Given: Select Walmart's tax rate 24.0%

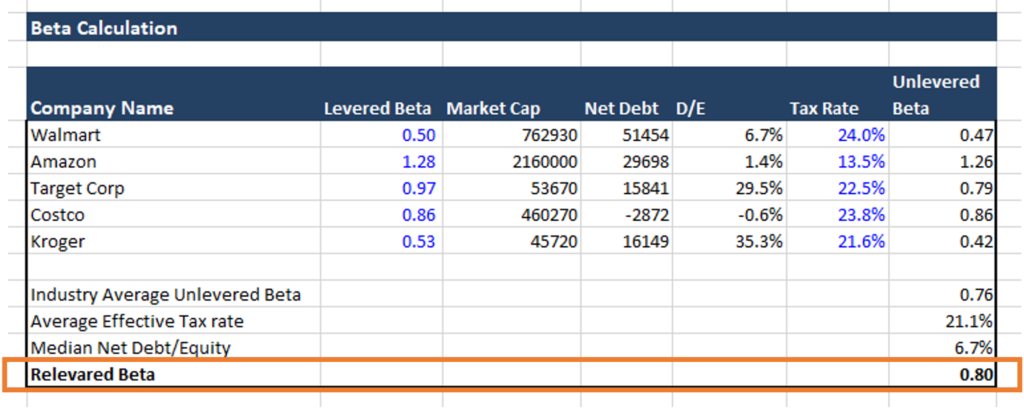Looking at the screenshot, I should pos(838,135).
